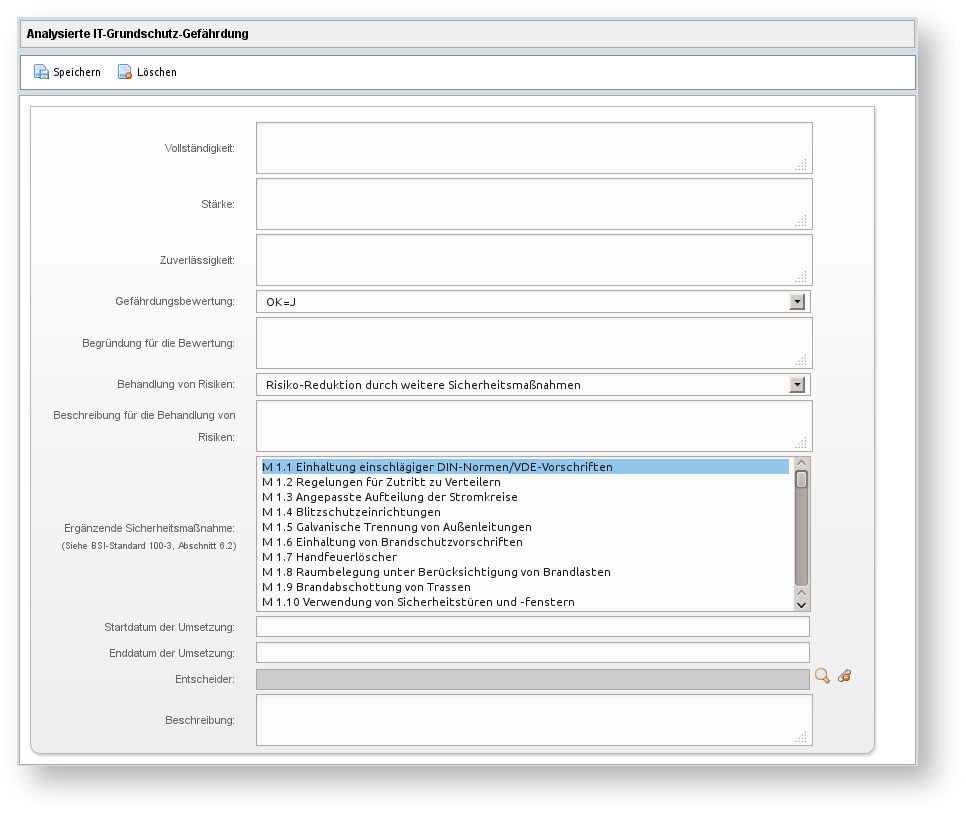Focus the Begründung für die Bewertung field

coord(533,343)
